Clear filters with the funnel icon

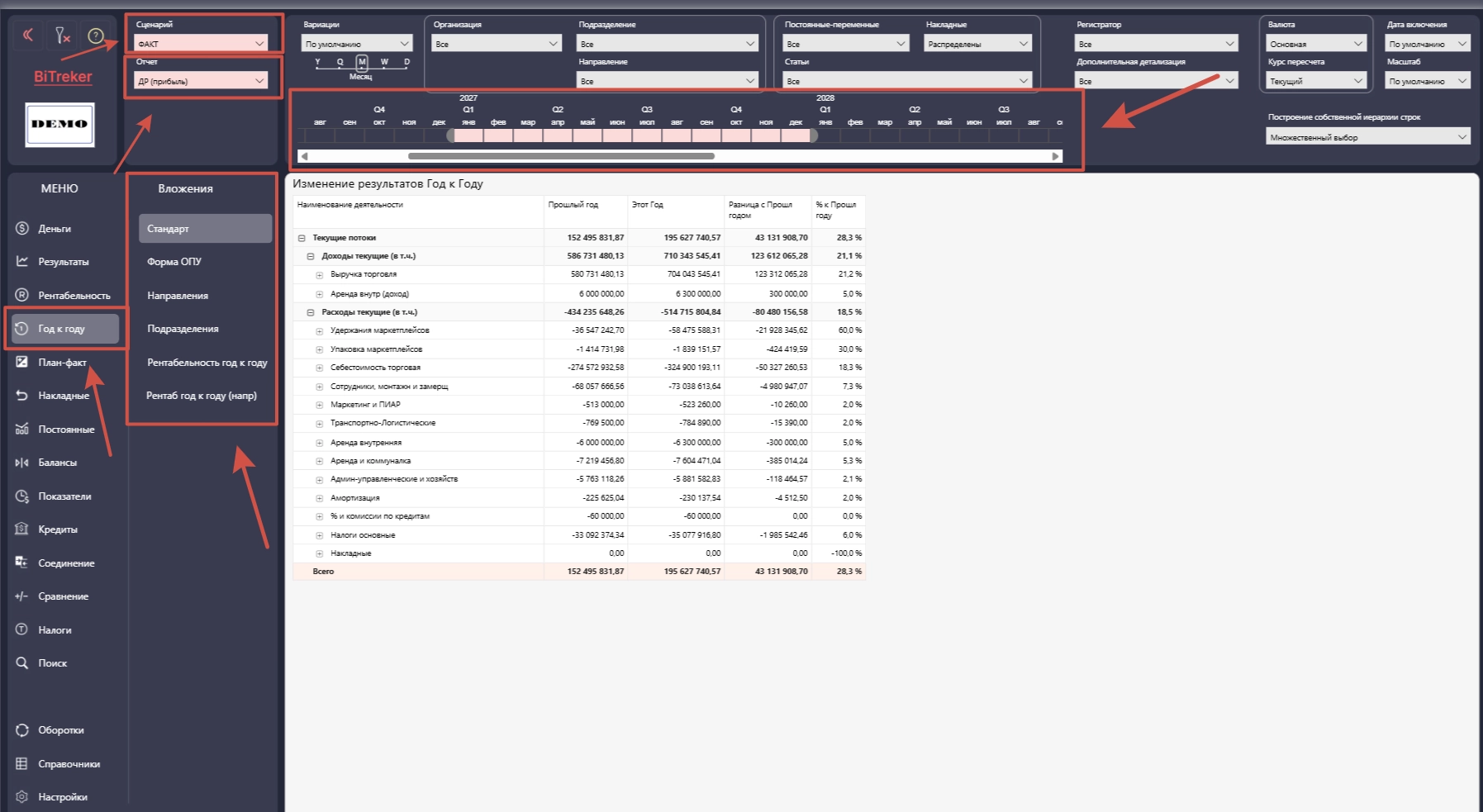click(62, 35)
